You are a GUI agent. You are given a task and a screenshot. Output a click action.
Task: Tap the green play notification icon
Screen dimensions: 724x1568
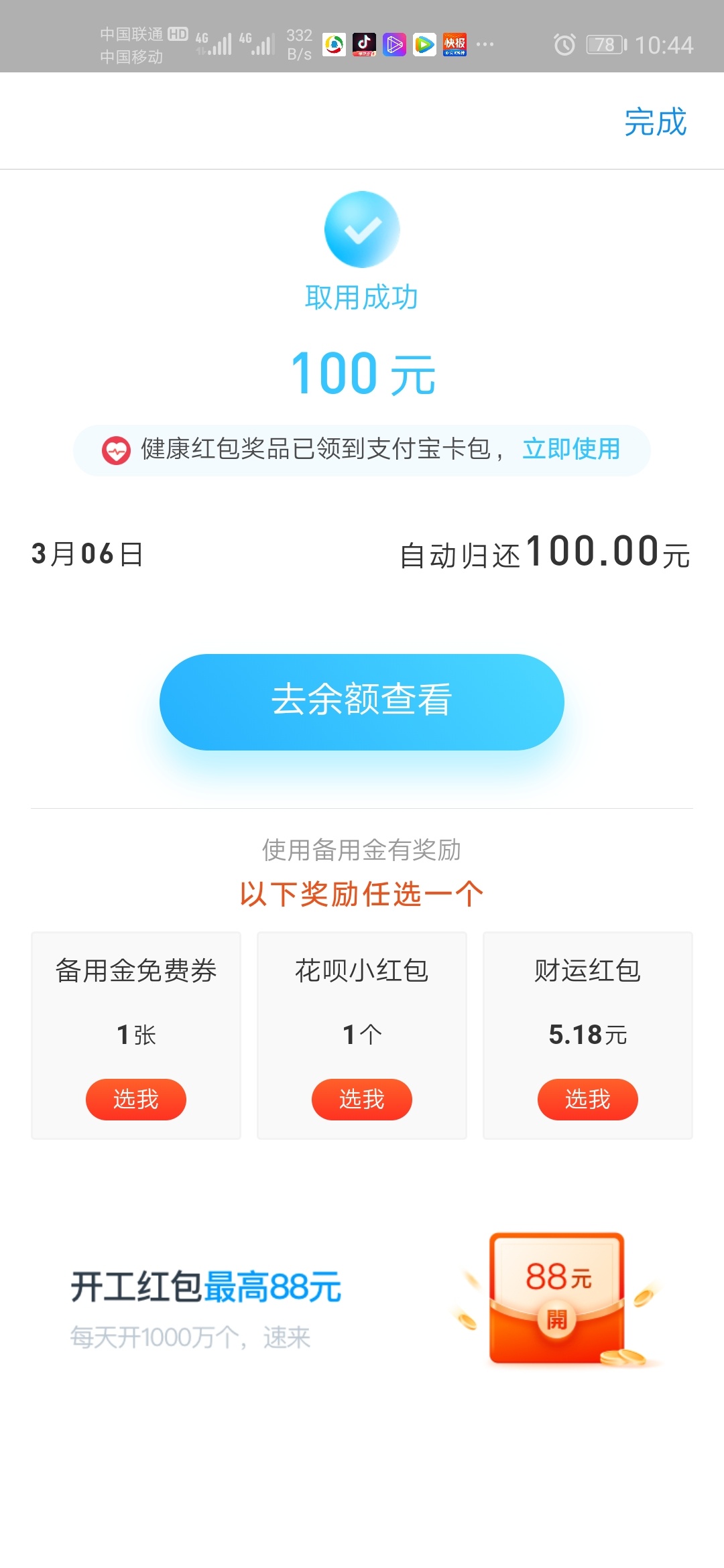pyautogui.click(x=424, y=45)
